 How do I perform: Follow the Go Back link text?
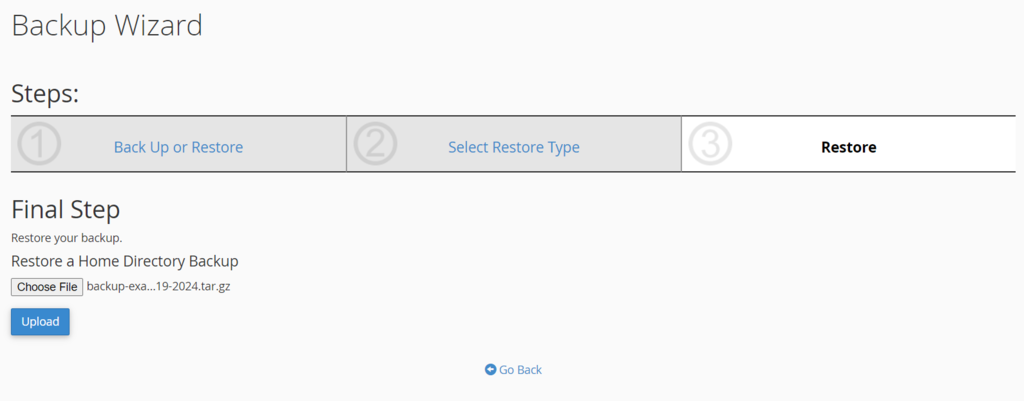tap(520, 370)
